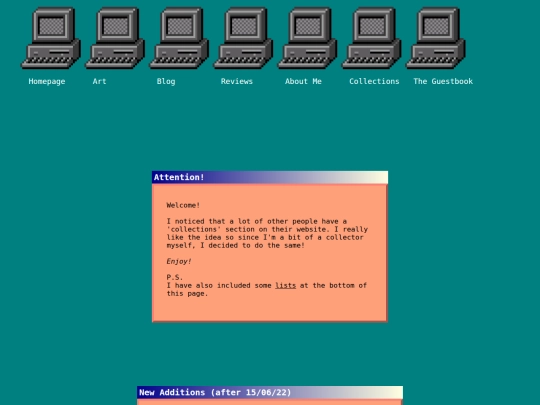This screenshot has width=540, height=405.
Task: Click the computer icon above About Me
Action: (308, 38)
